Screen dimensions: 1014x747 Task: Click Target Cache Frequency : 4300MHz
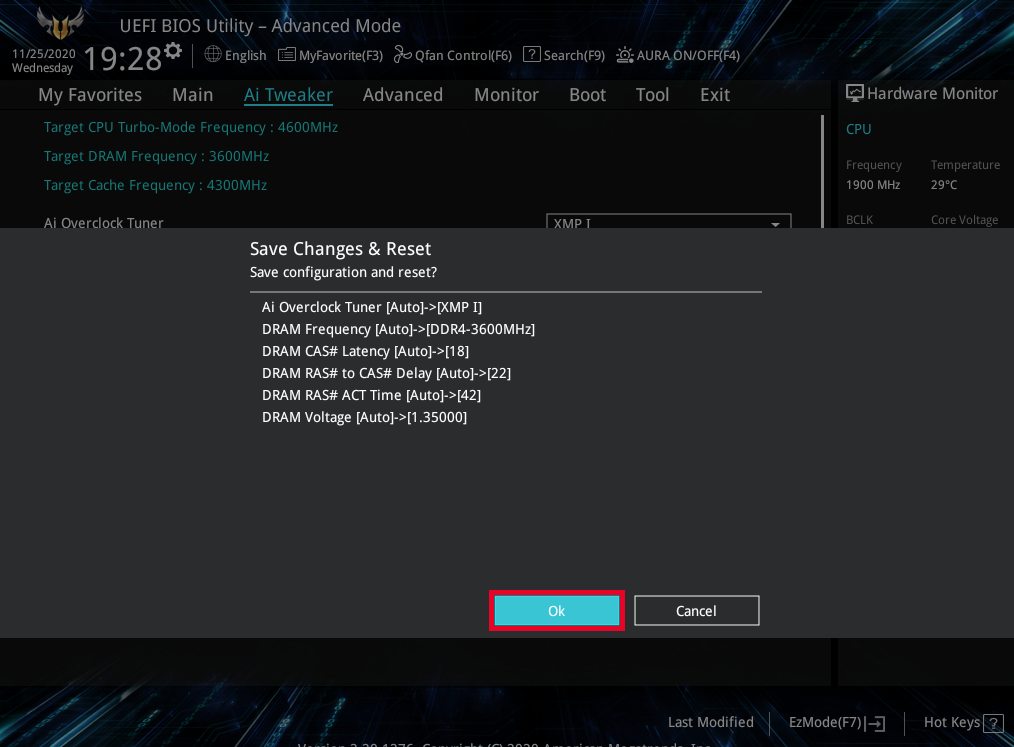point(155,186)
